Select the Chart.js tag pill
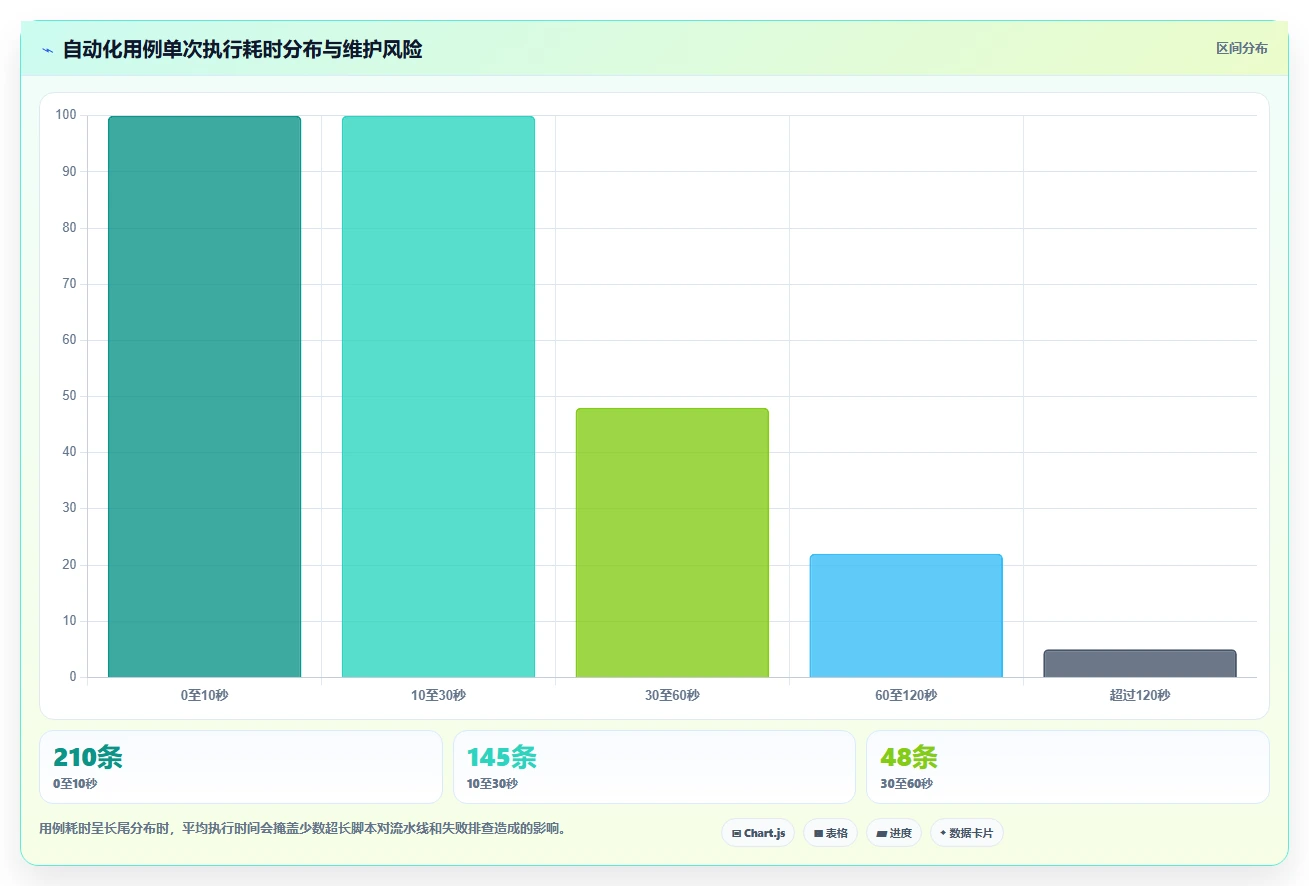The height and width of the screenshot is (886, 1309). (758, 833)
